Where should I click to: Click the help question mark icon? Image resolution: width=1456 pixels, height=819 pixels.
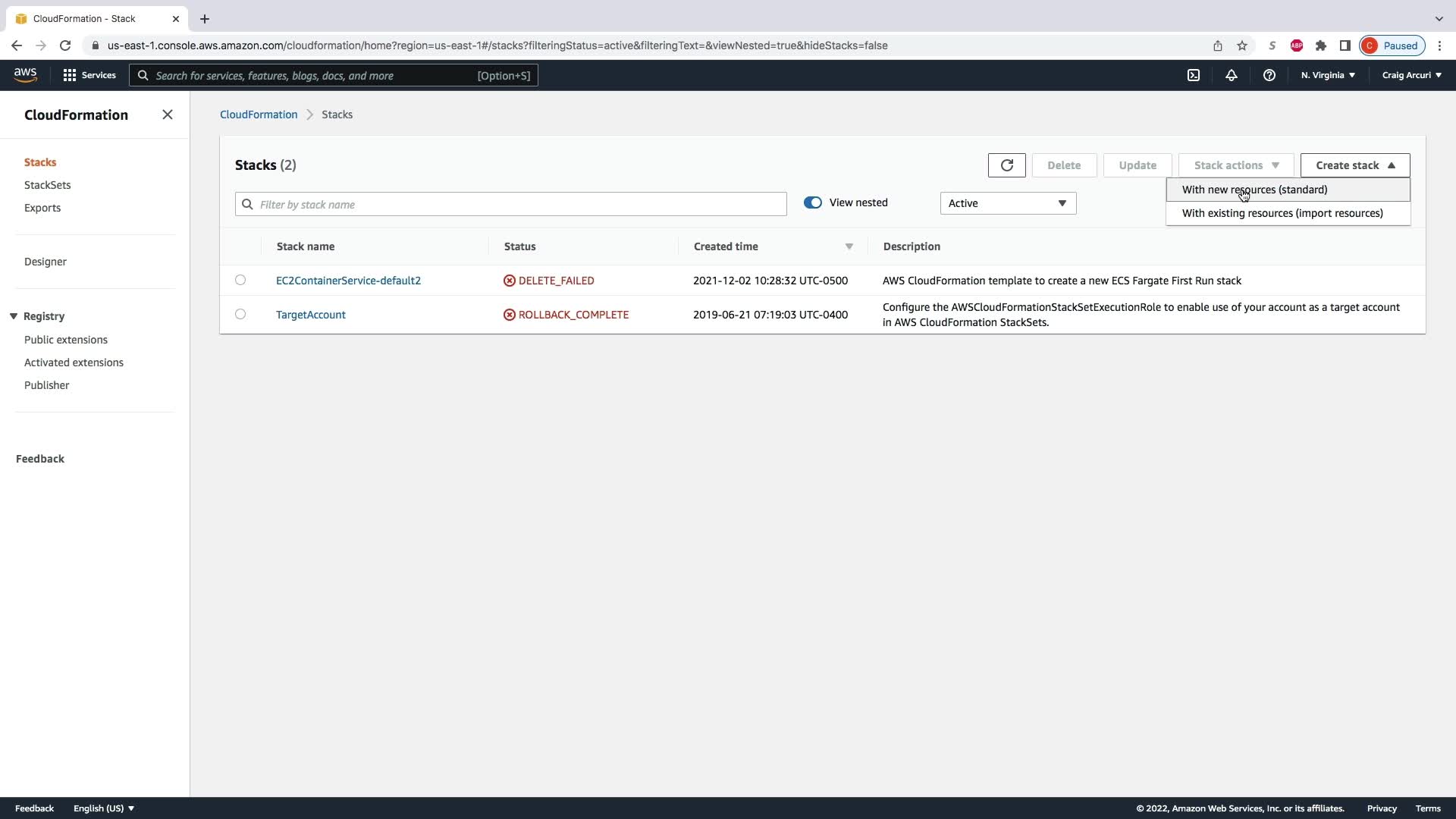pyautogui.click(x=1269, y=75)
